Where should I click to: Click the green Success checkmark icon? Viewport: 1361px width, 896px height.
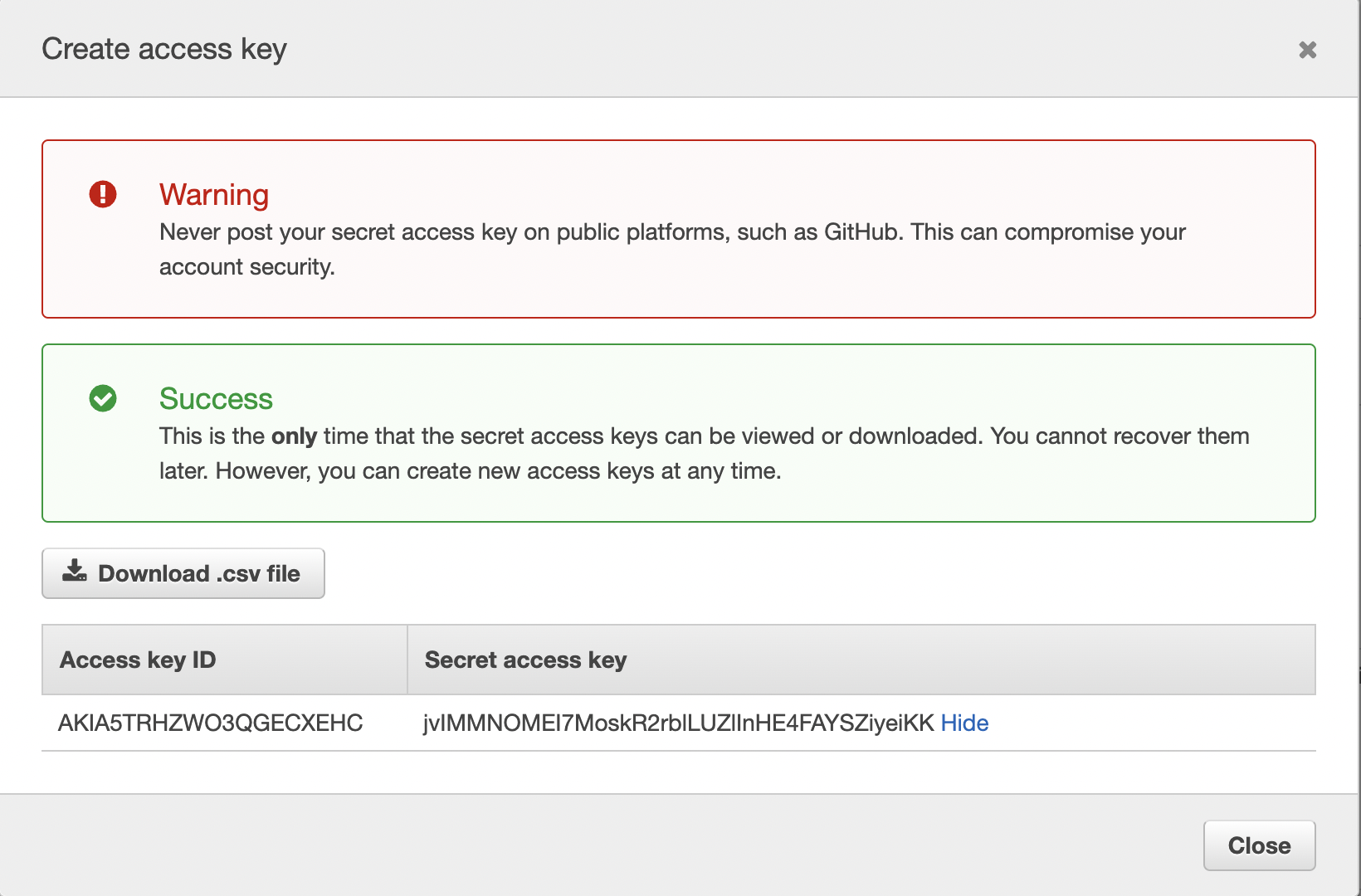click(103, 398)
